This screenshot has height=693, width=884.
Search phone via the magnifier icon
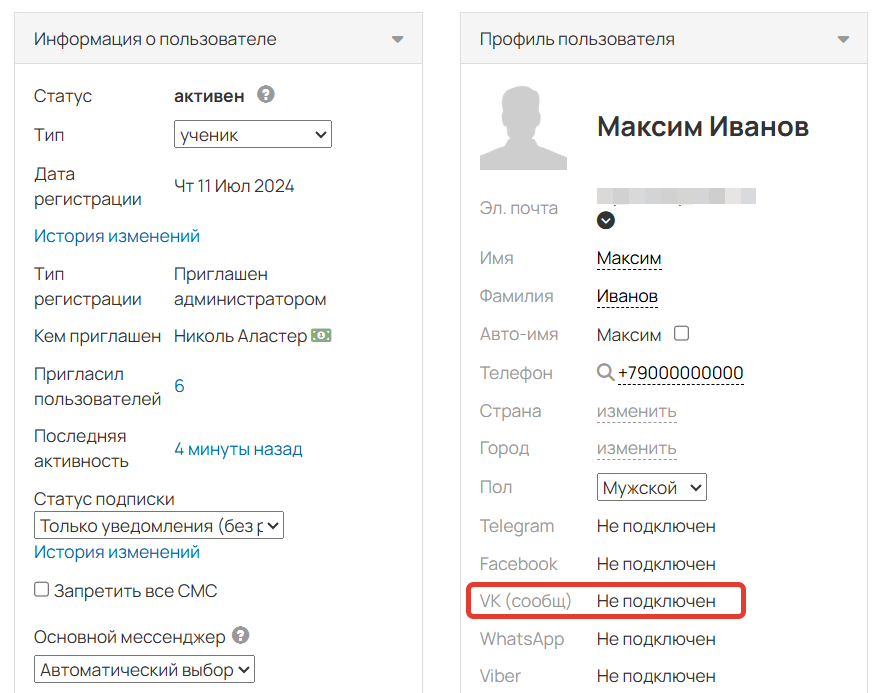pyautogui.click(x=605, y=371)
